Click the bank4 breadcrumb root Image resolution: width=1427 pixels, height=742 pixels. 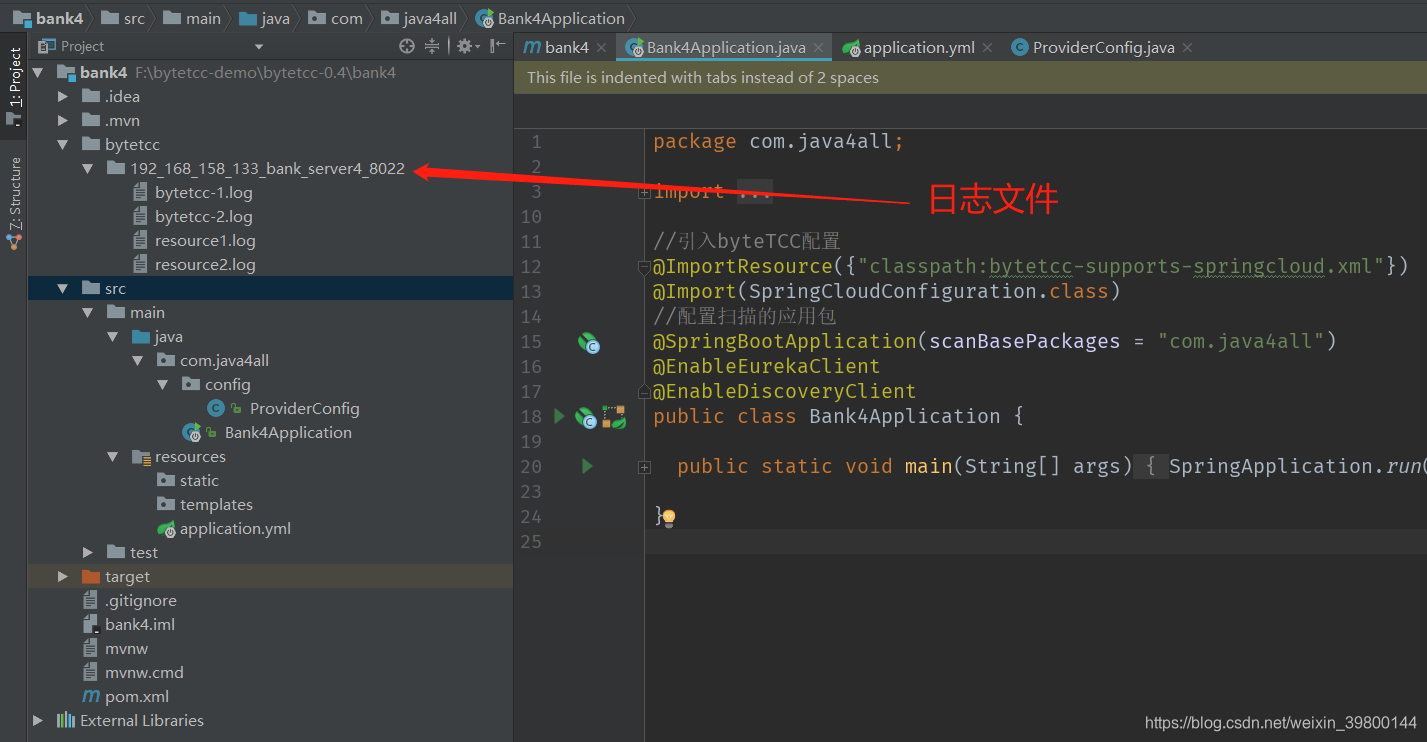point(48,18)
